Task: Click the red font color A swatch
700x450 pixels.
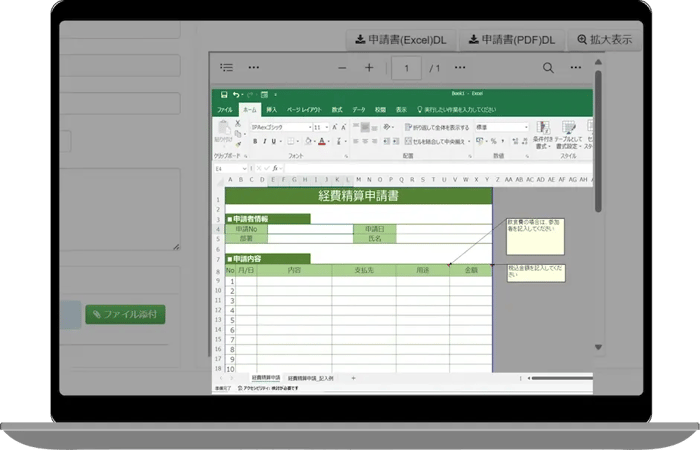Action: tap(322, 142)
